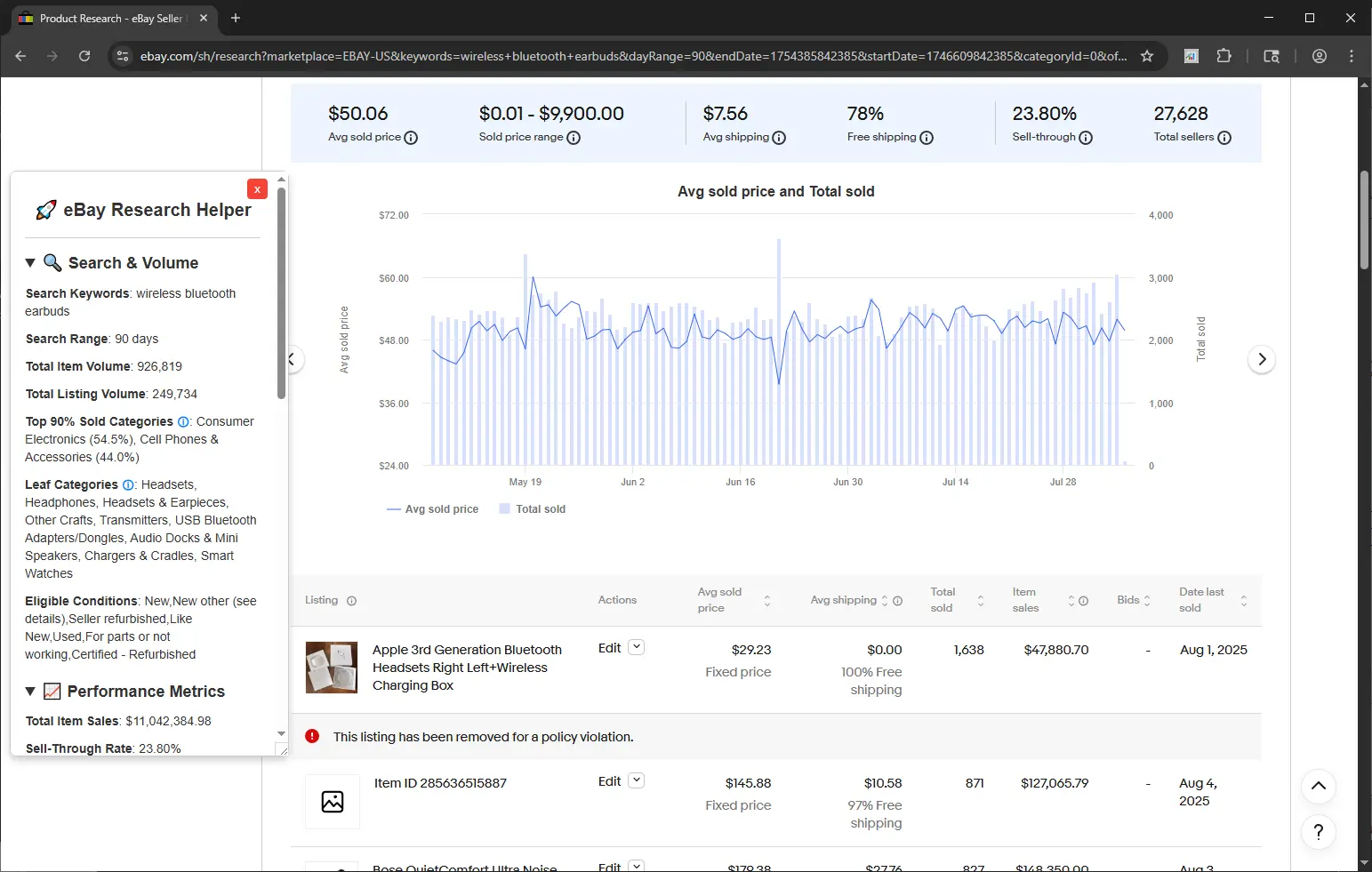This screenshot has width=1372, height=872.
Task: Click the Total Item Volume: 926,819 line
Action: [x=104, y=366]
